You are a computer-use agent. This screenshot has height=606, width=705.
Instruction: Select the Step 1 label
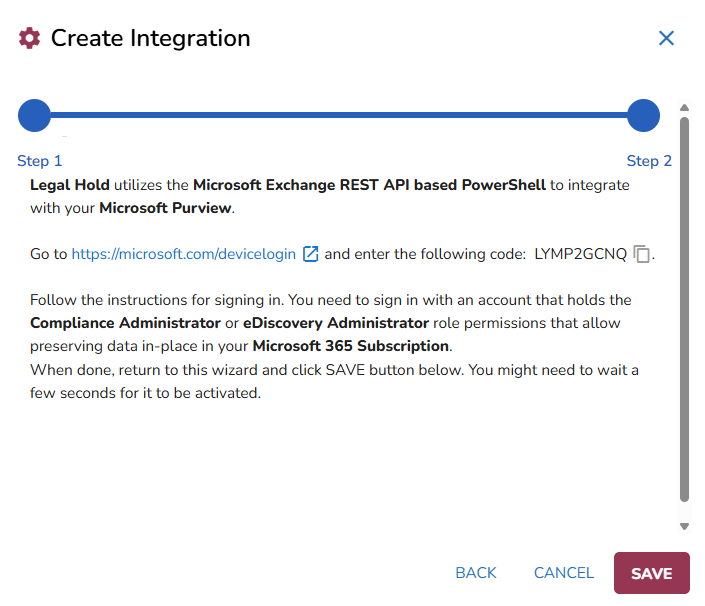pyautogui.click(x=40, y=161)
